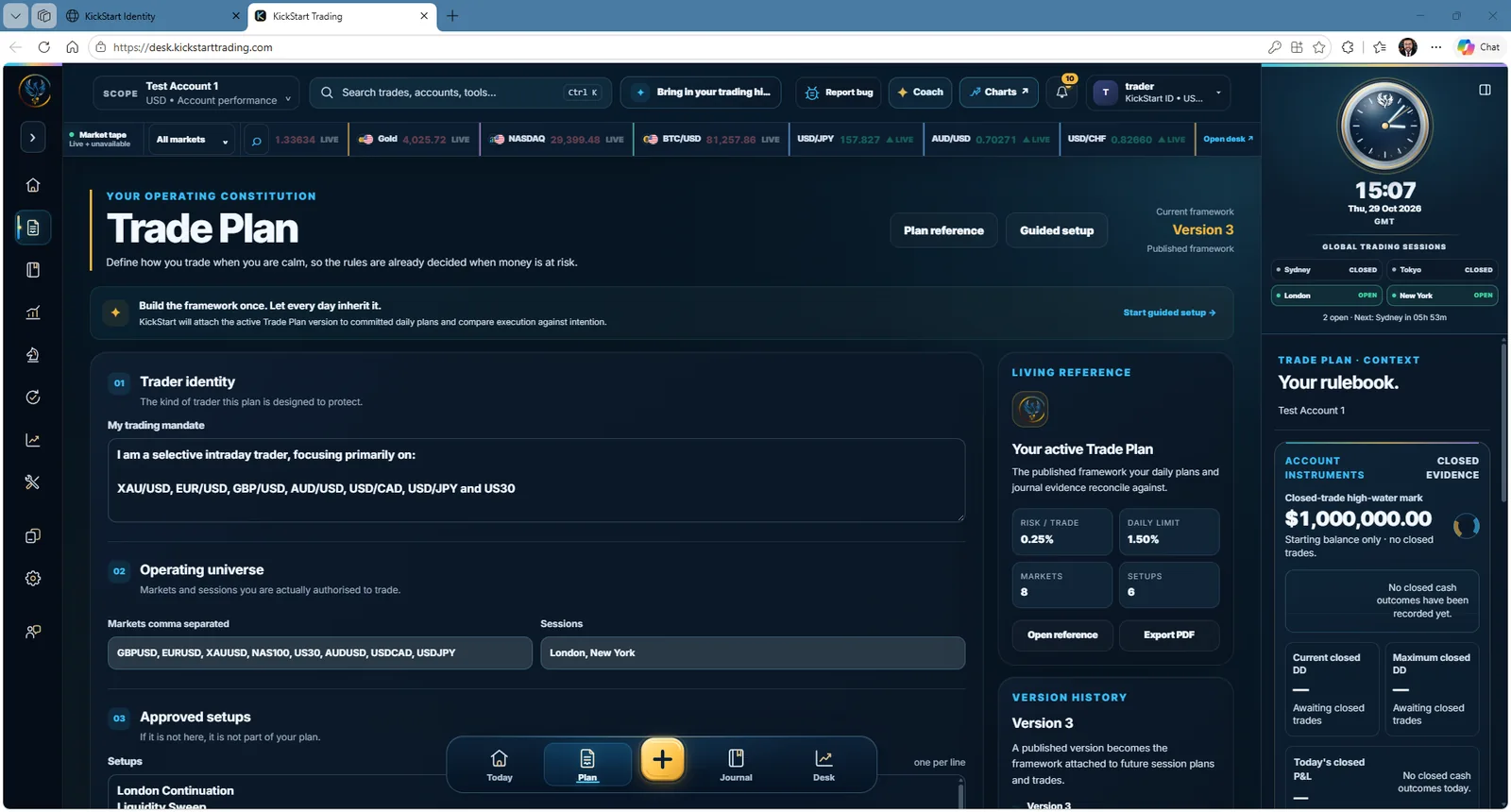Open the tools icon in left sidebar
The height and width of the screenshot is (812, 1511).
33,482
